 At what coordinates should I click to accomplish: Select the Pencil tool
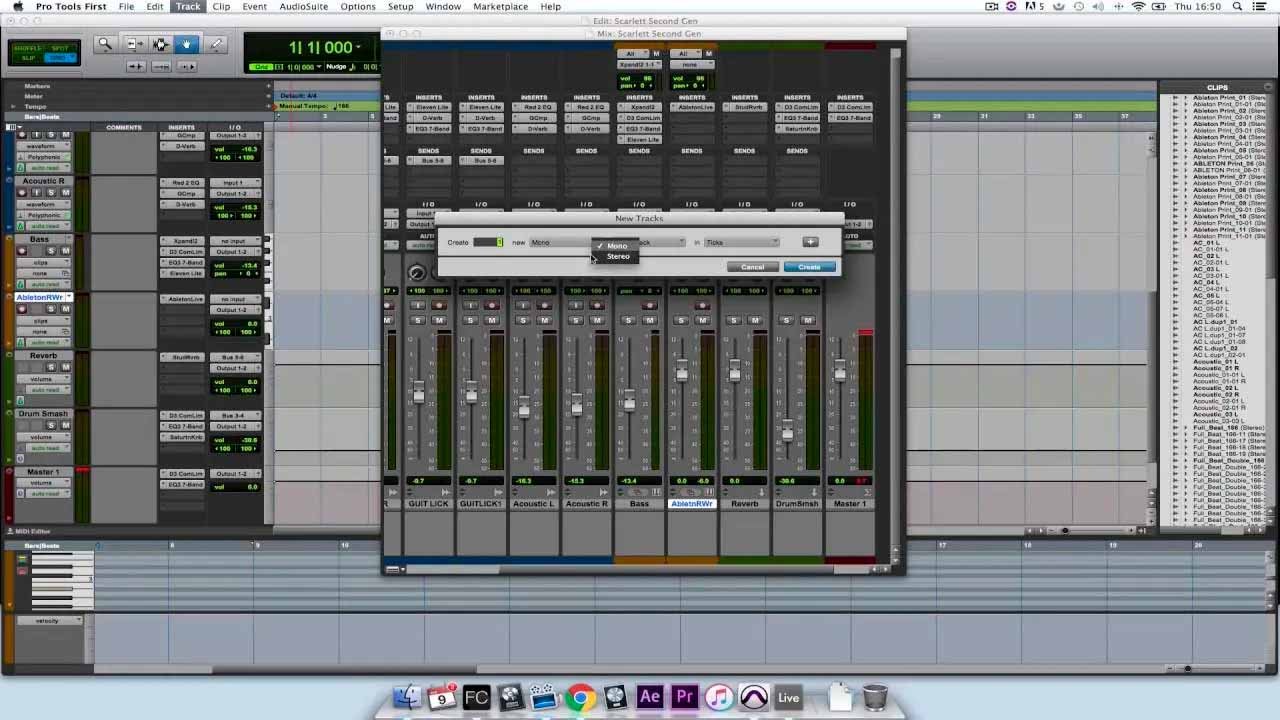coord(215,44)
